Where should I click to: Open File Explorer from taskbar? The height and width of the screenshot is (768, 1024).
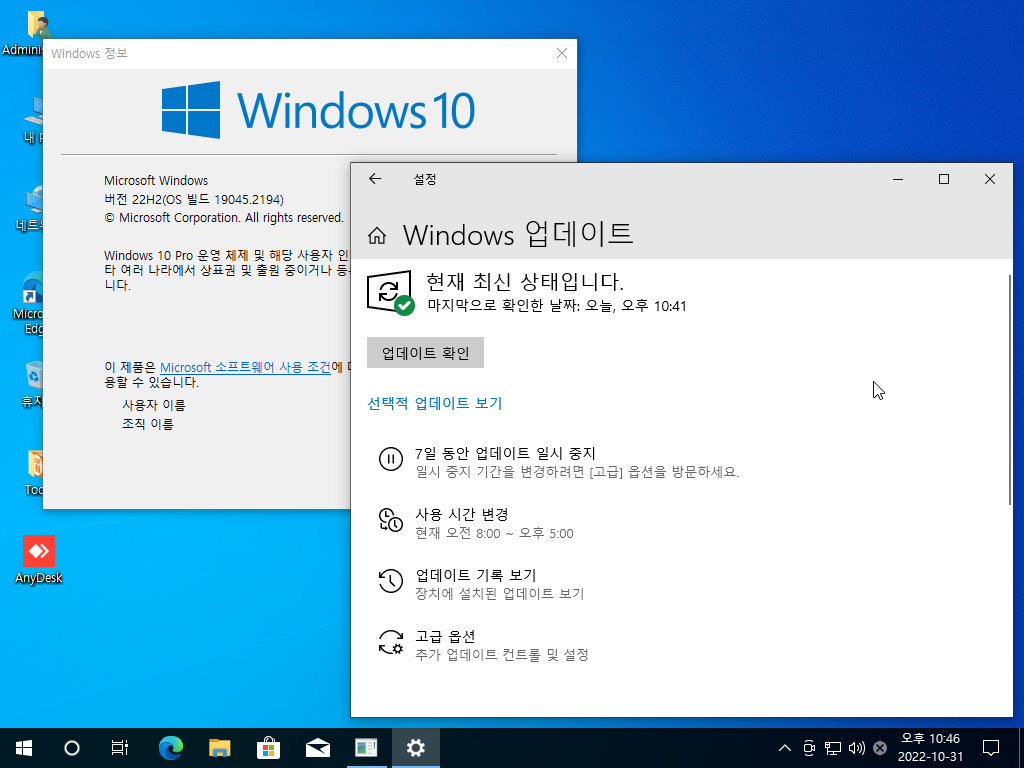tap(220, 748)
